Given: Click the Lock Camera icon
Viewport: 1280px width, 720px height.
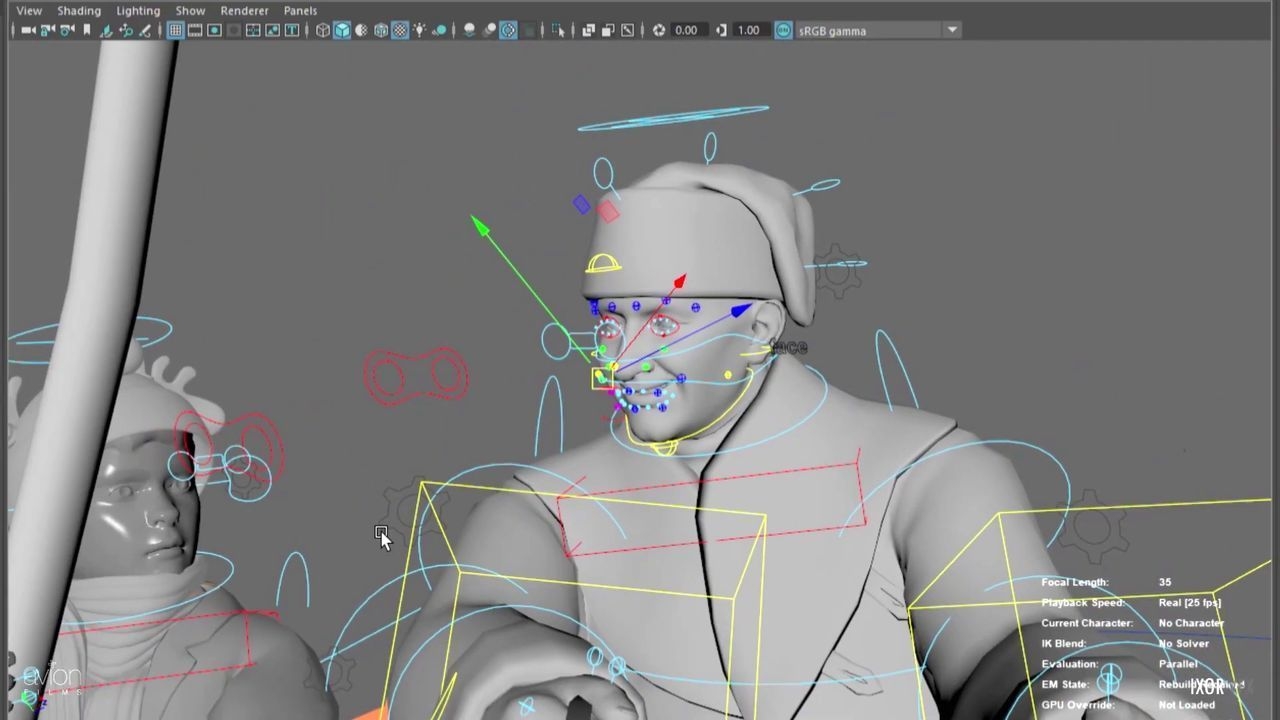Looking at the screenshot, I should pyautogui.click(x=47, y=30).
